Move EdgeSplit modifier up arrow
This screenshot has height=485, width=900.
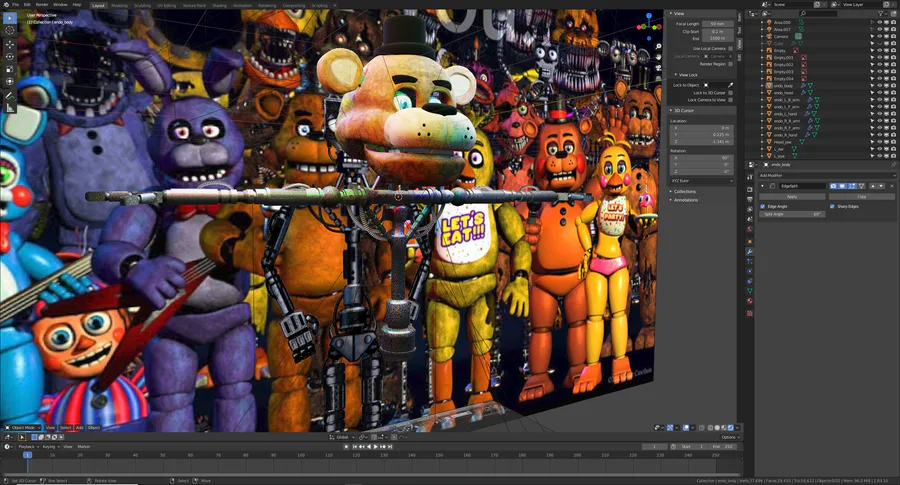click(x=873, y=186)
